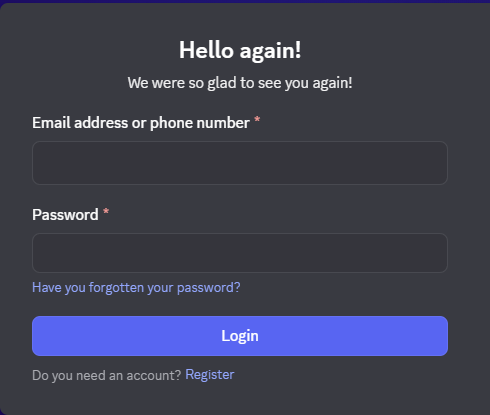
Task: Click the red asterisk beside Password
Action: (106, 211)
